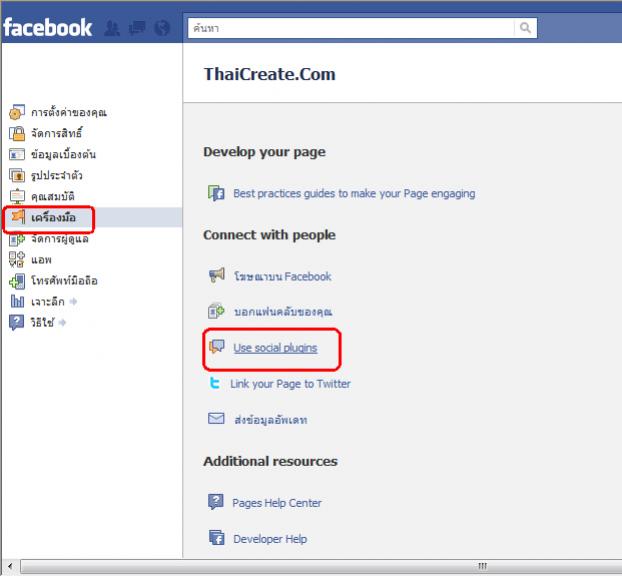Select คุณสมบัติ in sidebar
Viewport: 622px width, 576px height.
point(53,196)
